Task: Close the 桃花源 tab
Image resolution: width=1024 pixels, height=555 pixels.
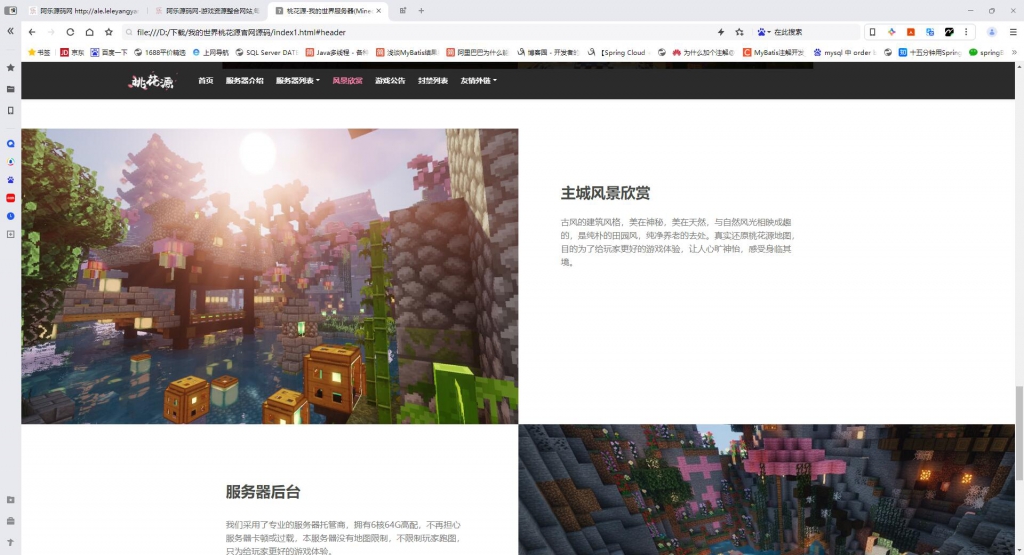Action: (x=378, y=10)
